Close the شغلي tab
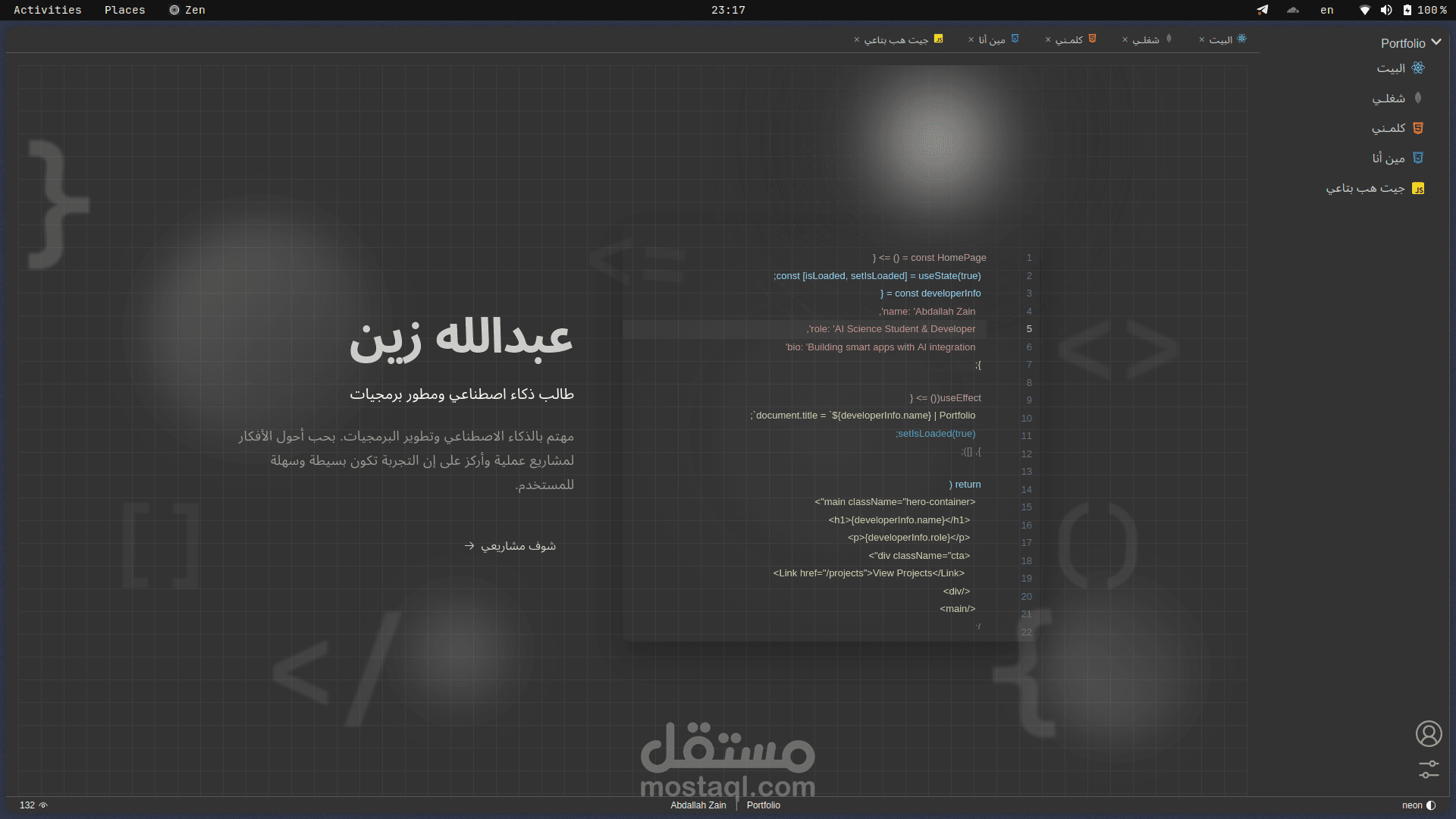 coord(1125,39)
